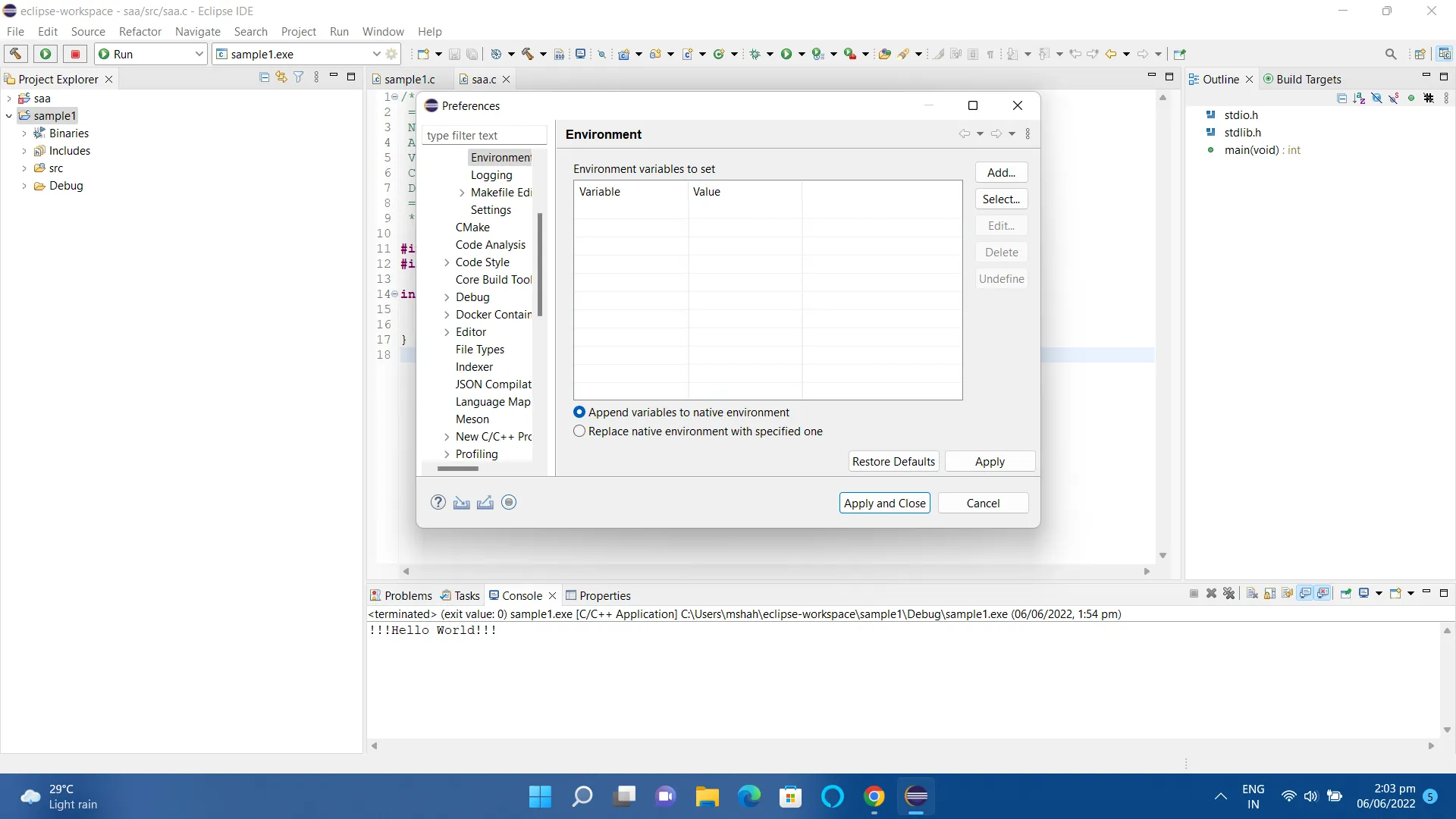Click the Build hammer launch button
The height and width of the screenshot is (819, 1456).
coord(15,54)
